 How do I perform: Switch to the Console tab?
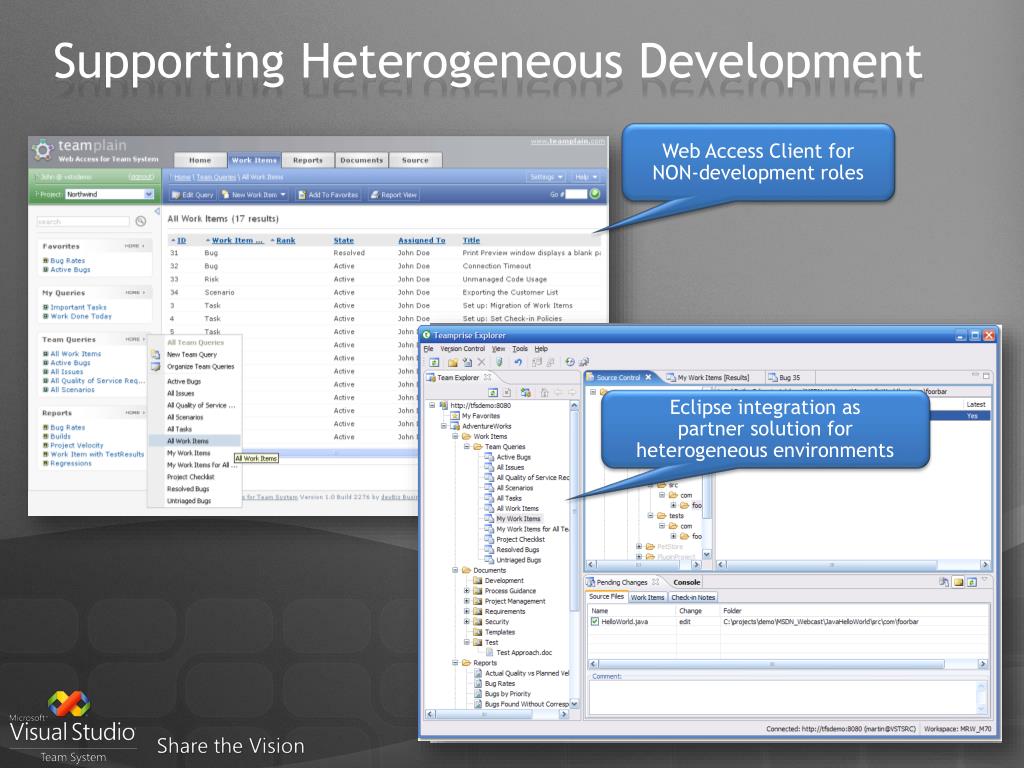tap(686, 582)
